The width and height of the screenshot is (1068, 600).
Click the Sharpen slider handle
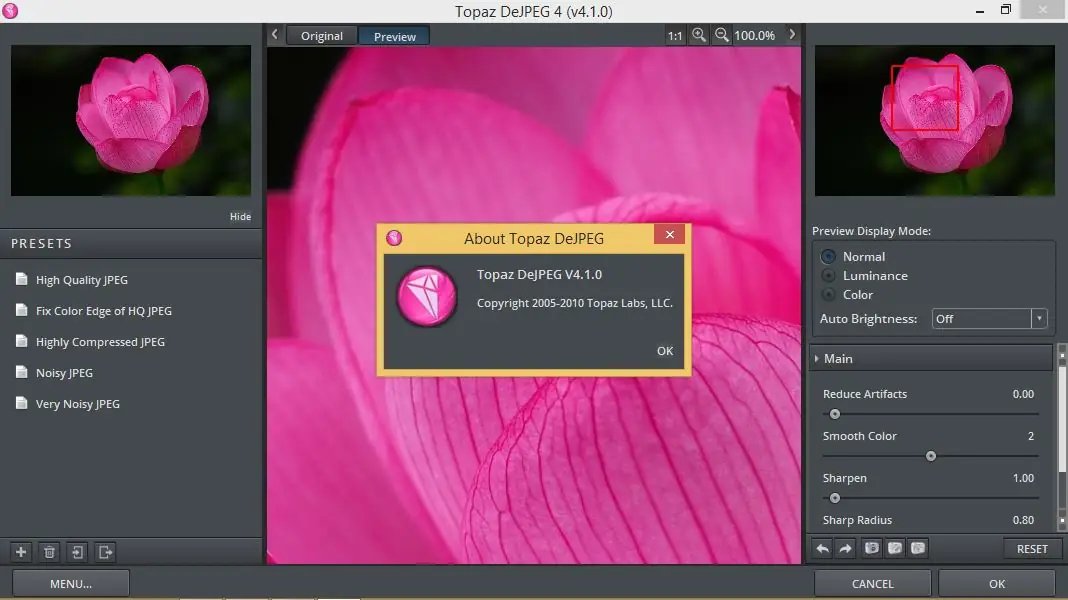[x=834, y=498]
